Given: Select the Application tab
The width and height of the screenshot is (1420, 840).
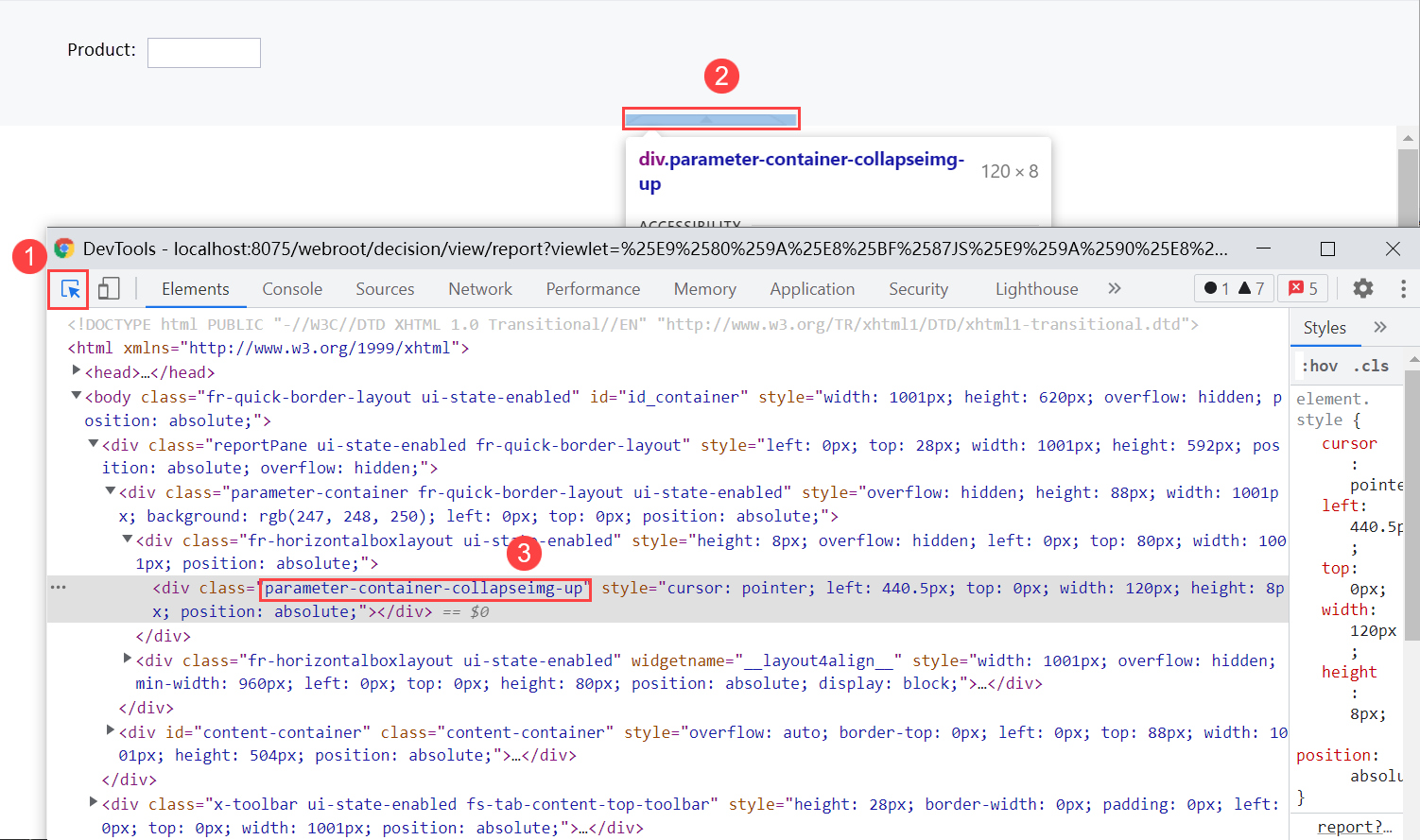Looking at the screenshot, I should tap(812, 289).
